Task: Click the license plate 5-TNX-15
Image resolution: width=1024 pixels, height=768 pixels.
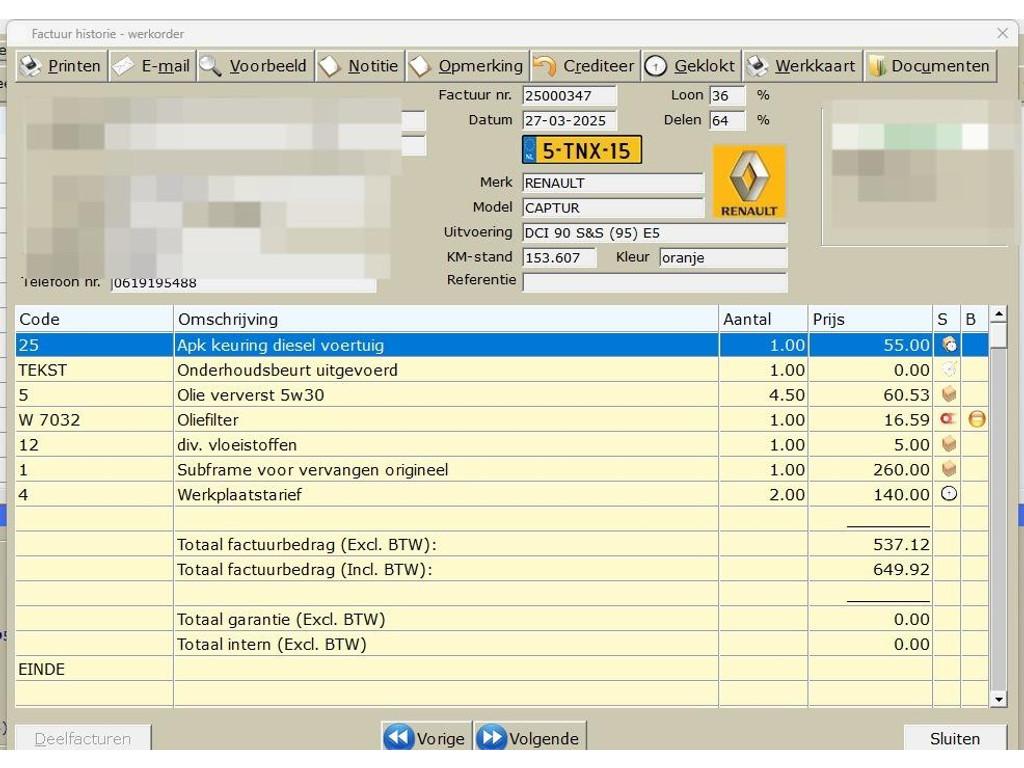Action: point(582,151)
